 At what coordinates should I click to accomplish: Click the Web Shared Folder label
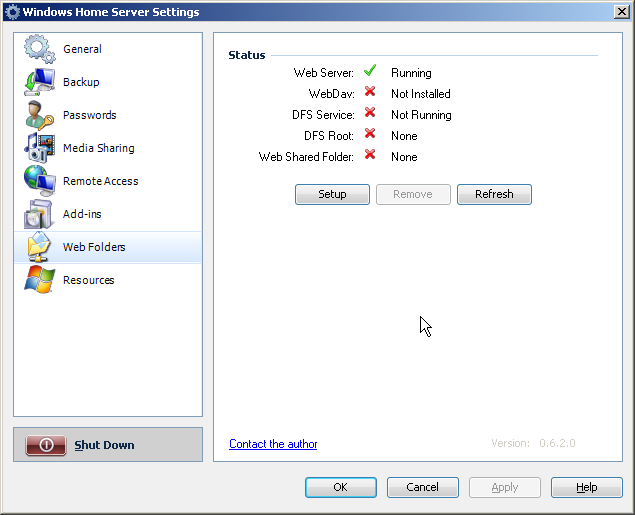tap(306, 157)
